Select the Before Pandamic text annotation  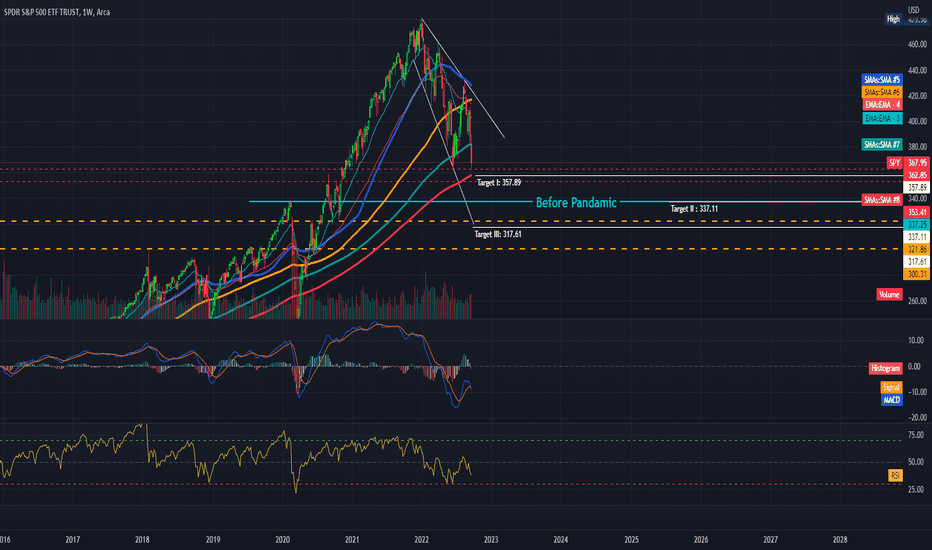576,203
